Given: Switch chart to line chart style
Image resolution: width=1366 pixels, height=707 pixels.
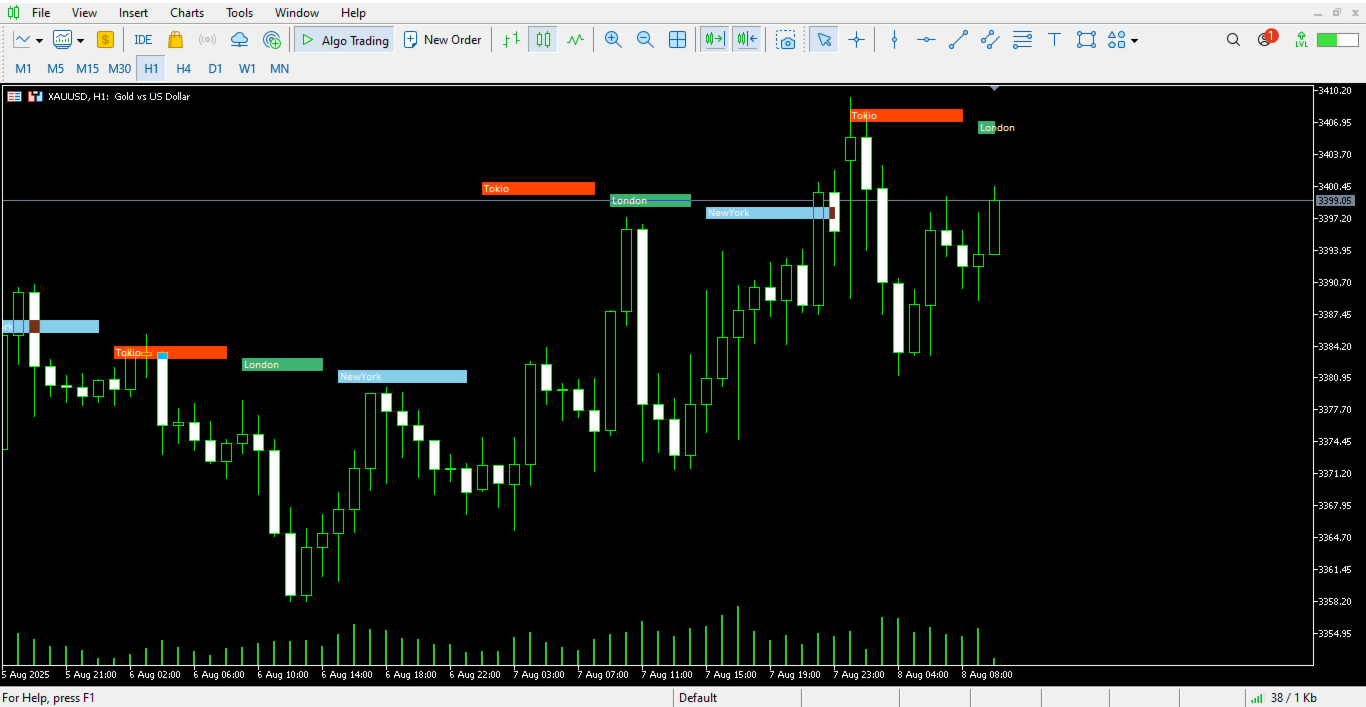Looking at the screenshot, I should 575,40.
